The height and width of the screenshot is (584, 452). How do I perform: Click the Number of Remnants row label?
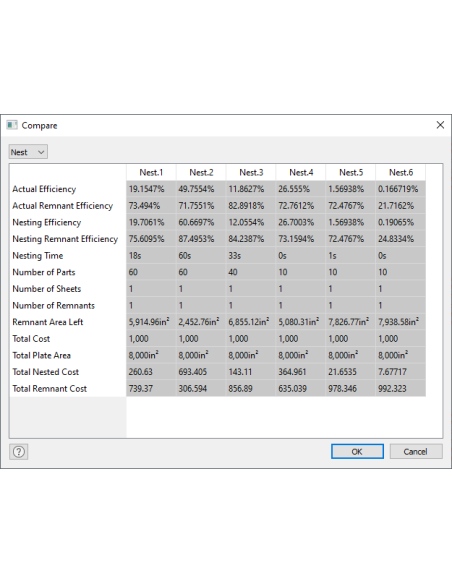click(x=53, y=305)
